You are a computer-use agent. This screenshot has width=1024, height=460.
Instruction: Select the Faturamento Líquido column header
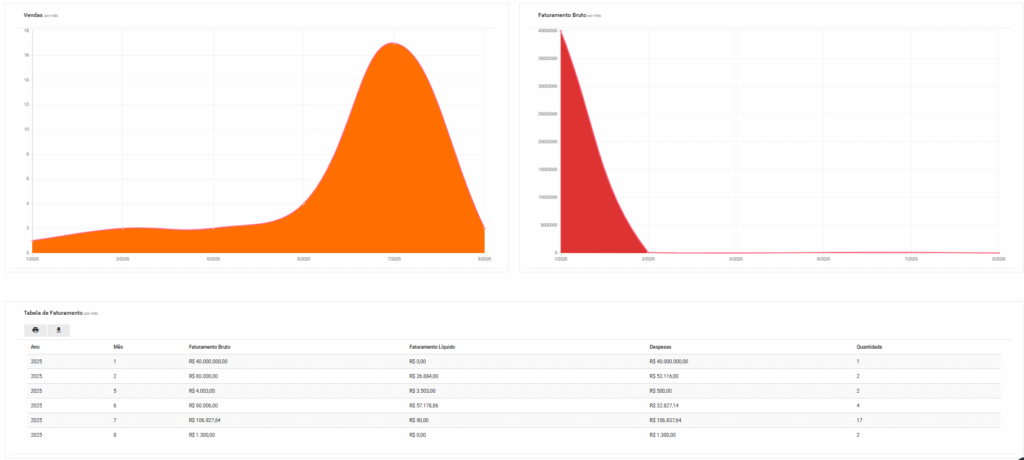point(432,347)
